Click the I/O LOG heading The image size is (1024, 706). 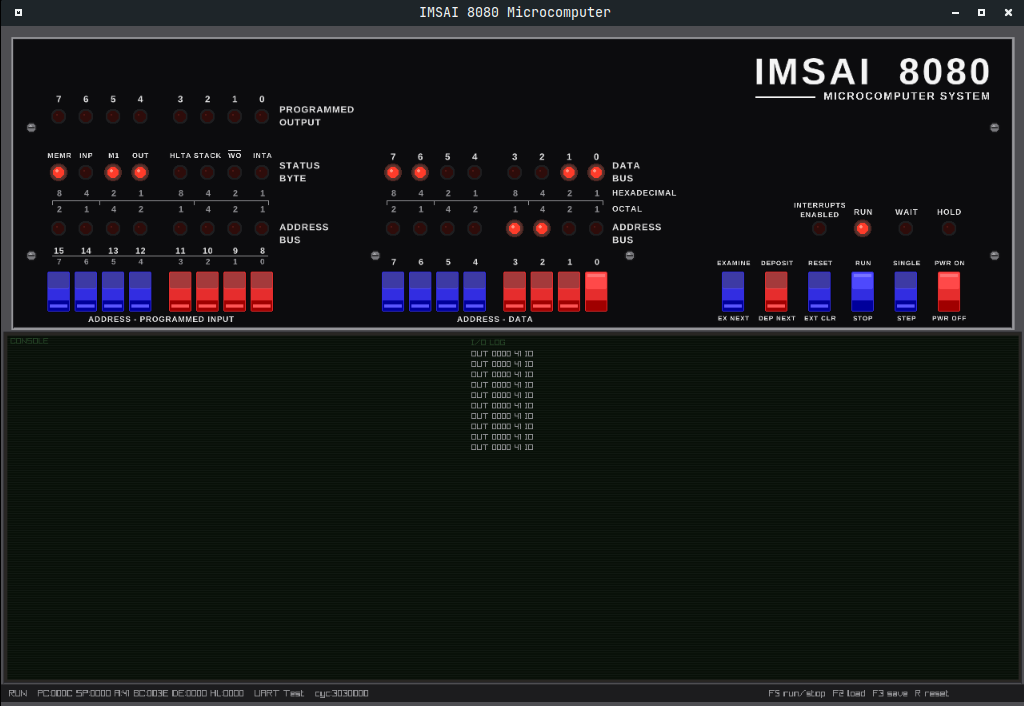point(488,342)
